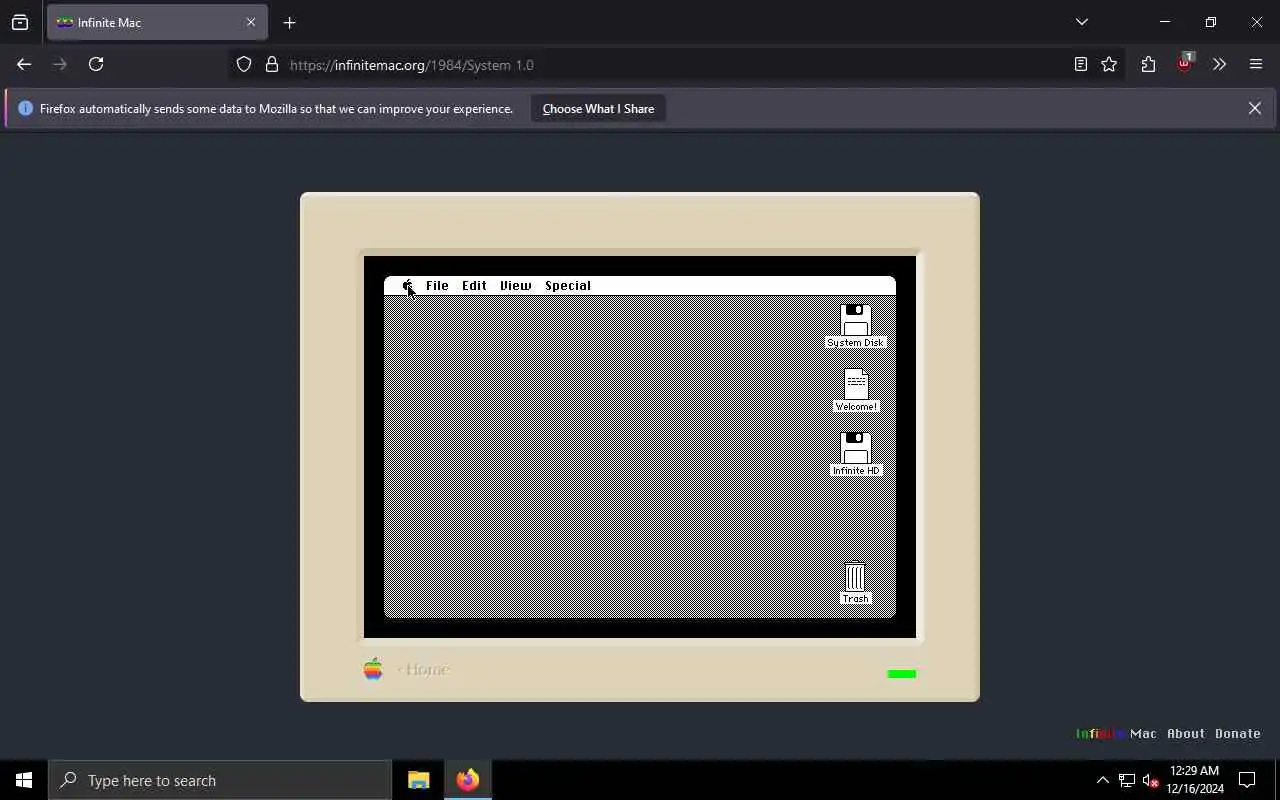Open the volume tray icon

(1150, 780)
